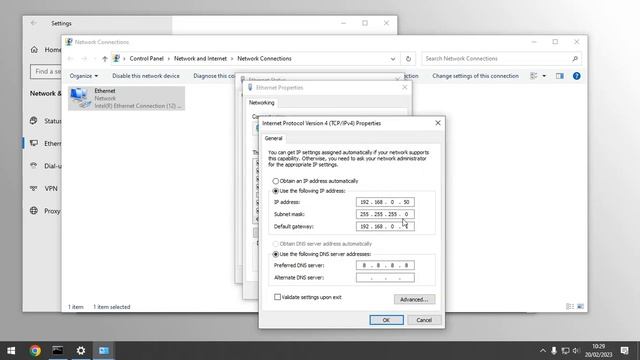The image size is (640, 360).
Task: Click the Back arrow in Network Connections
Action: [x=70, y=59]
